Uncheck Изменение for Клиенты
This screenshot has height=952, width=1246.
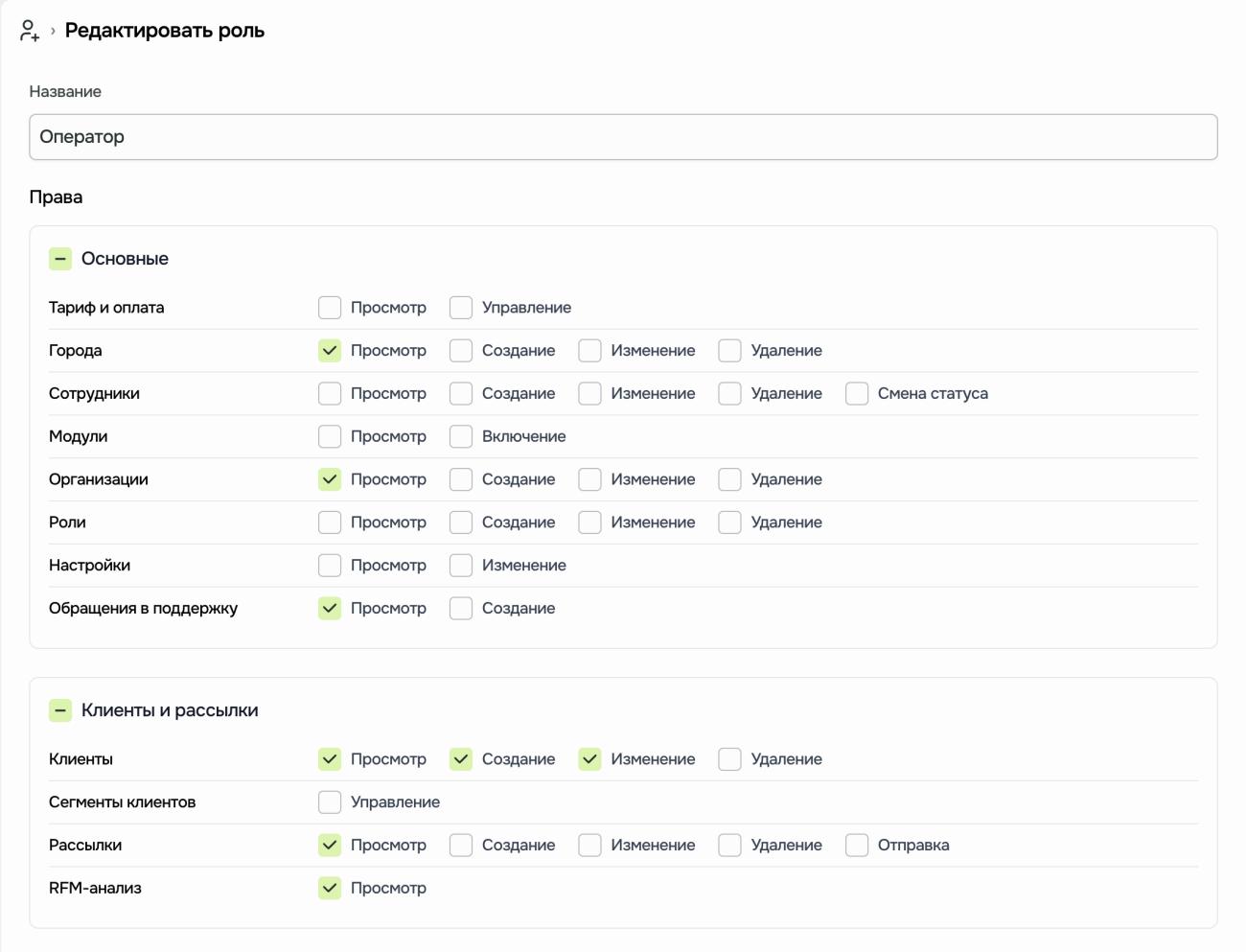click(589, 759)
